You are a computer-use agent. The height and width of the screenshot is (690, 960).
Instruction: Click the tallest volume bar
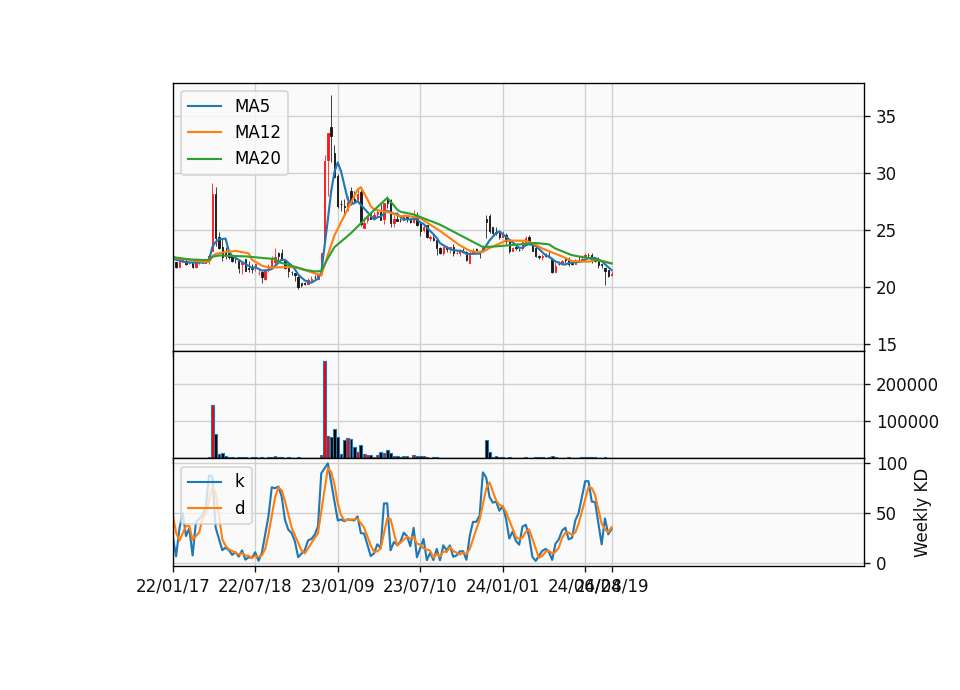click(x=325, y=410)
